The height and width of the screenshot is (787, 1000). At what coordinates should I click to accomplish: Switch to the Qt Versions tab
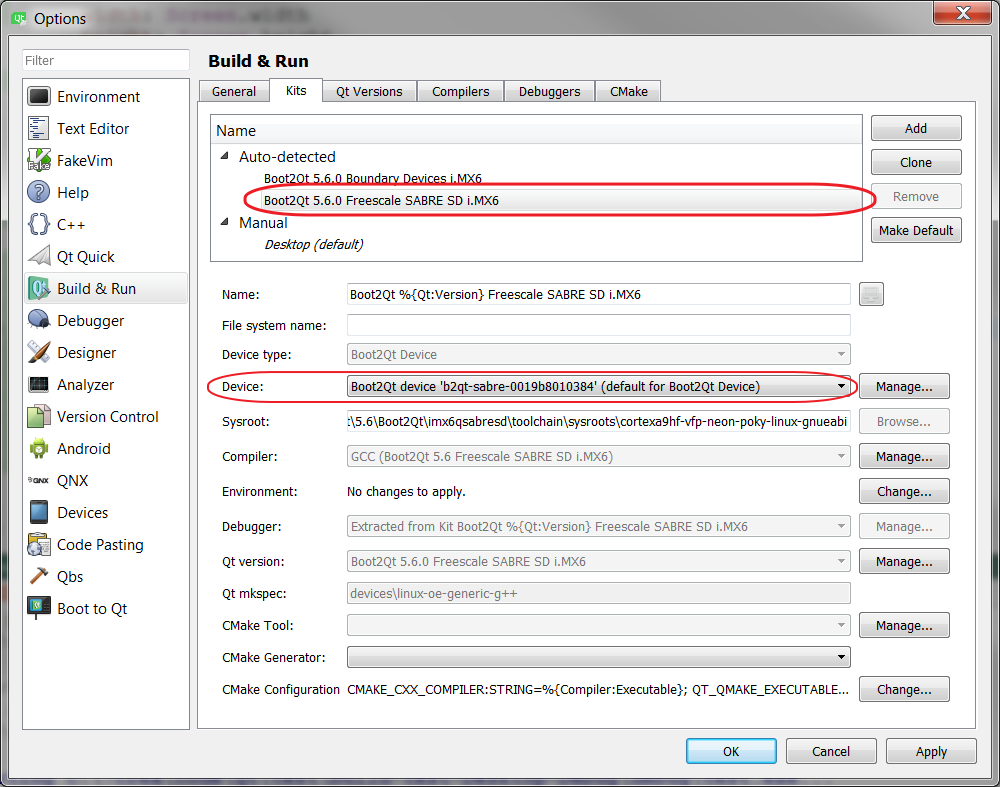pos(369,91)
